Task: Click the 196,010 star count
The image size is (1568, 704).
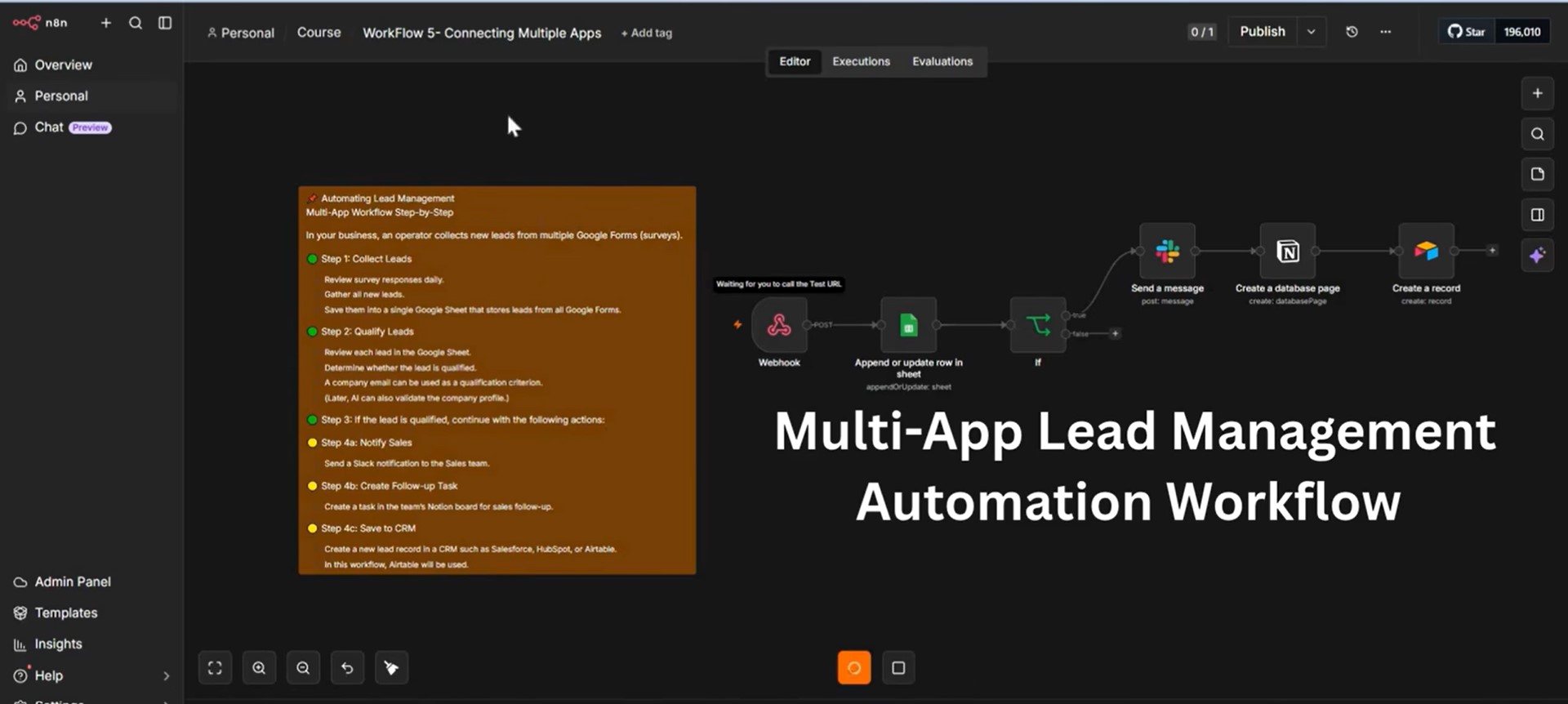Action: tap(1522, 31)
